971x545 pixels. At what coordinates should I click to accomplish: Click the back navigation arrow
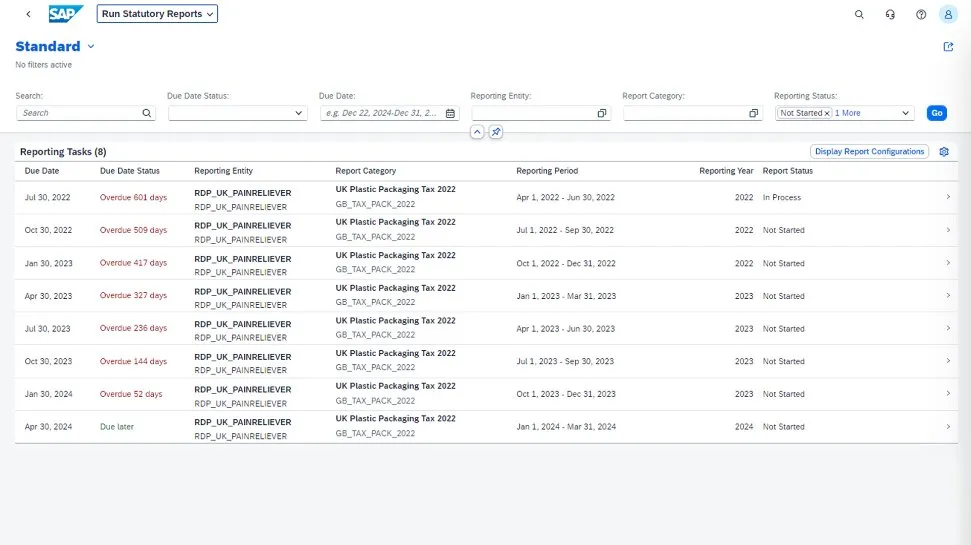28,14
